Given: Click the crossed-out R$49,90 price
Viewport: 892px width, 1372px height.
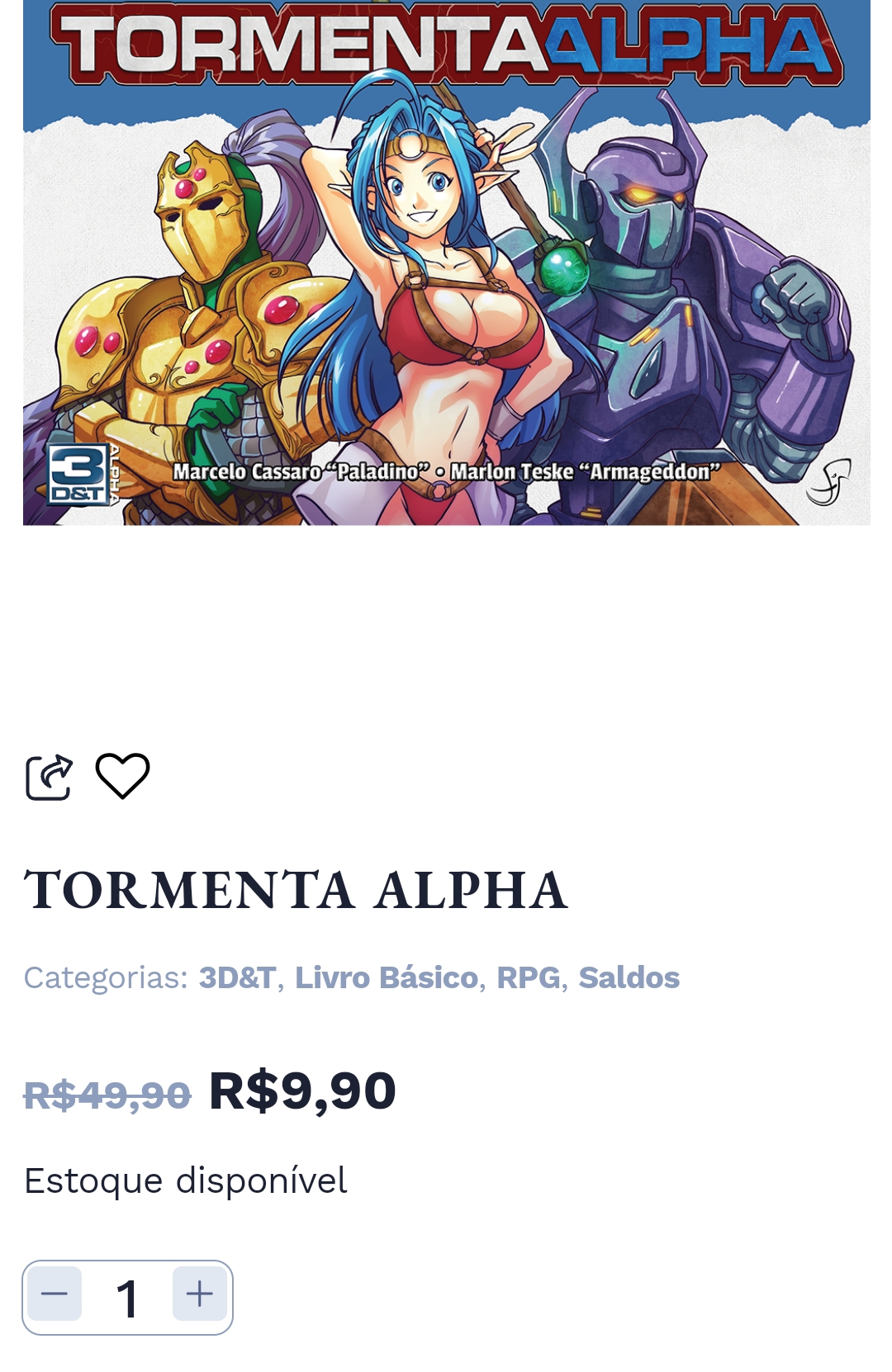Looking at the screenshot, I should [x=107, y=1095].
